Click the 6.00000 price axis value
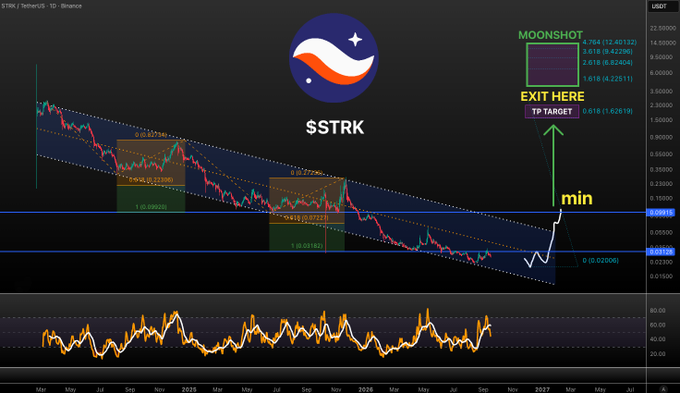This screenshot has height=393, width=680. tap(661, 73)
